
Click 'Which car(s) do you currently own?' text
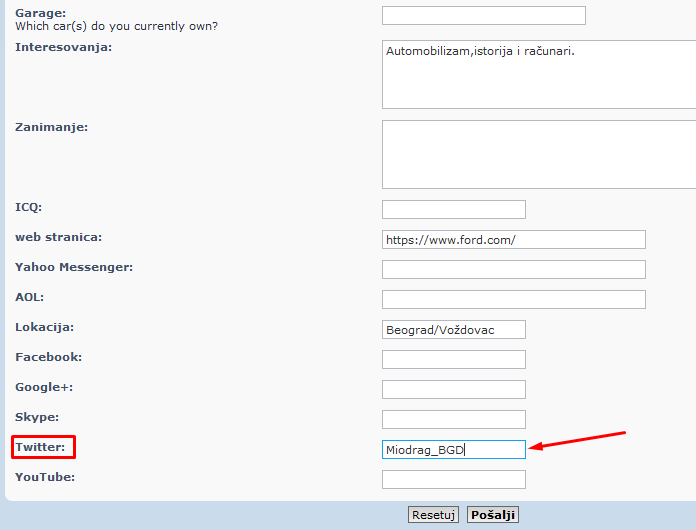pos(116,26)
